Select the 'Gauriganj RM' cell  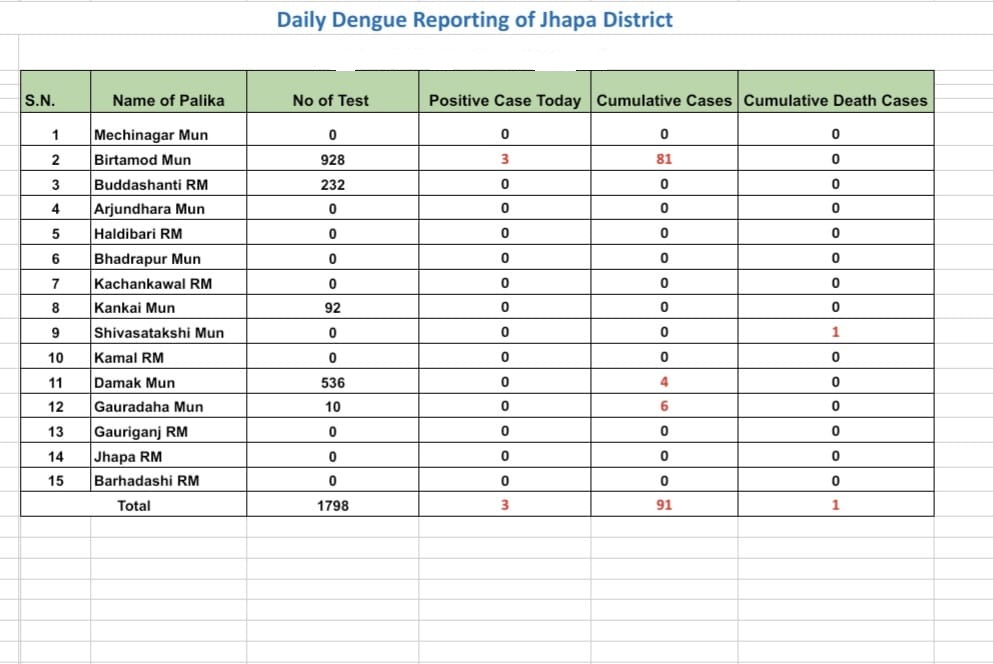(x=168, y=431)
